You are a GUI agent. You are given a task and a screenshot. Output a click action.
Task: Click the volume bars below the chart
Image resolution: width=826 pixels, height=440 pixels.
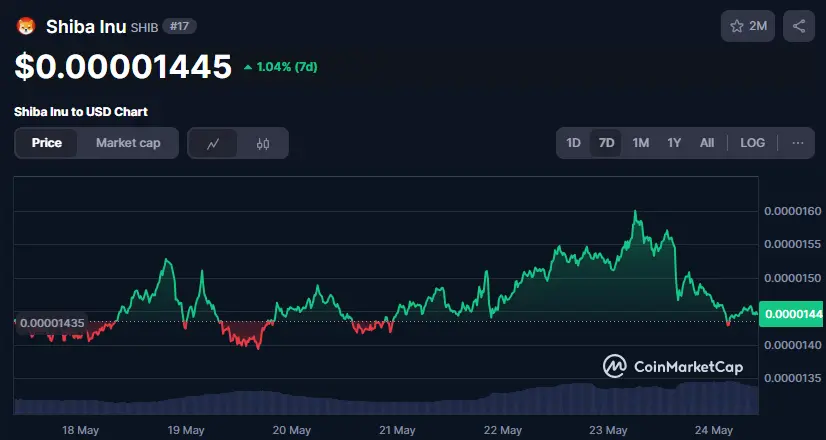pyautogui.click(x=386, y=400)
